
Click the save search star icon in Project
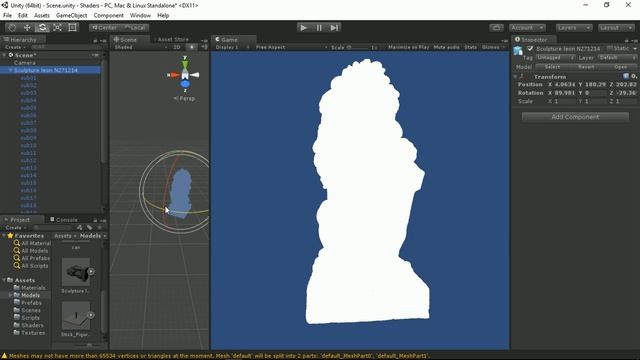(x=100, y=228)
